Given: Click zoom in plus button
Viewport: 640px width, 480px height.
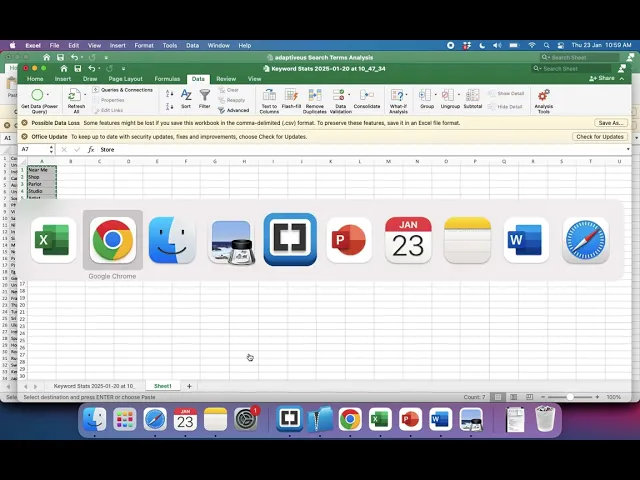Looking at the screenshot, I should pyautogui.click(x=597, y=397).
